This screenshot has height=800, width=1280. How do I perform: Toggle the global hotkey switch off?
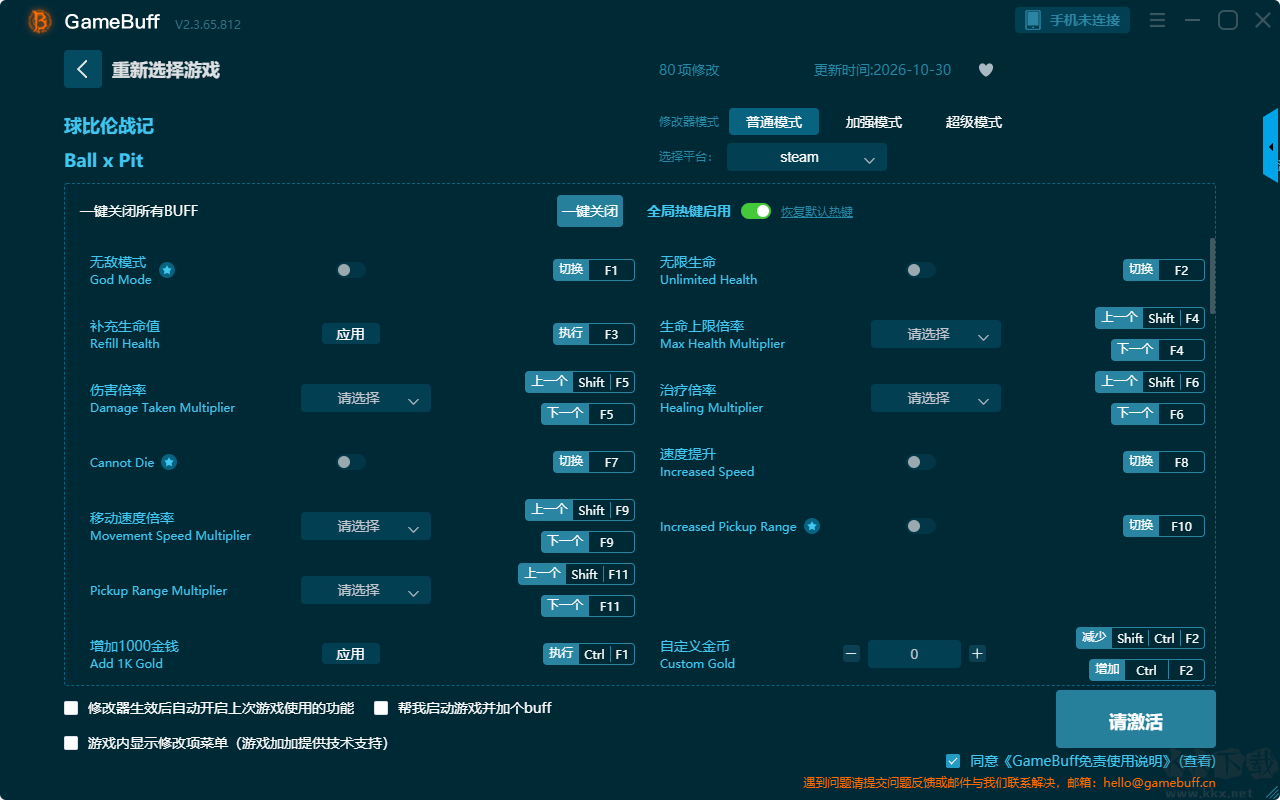[756, 211]
